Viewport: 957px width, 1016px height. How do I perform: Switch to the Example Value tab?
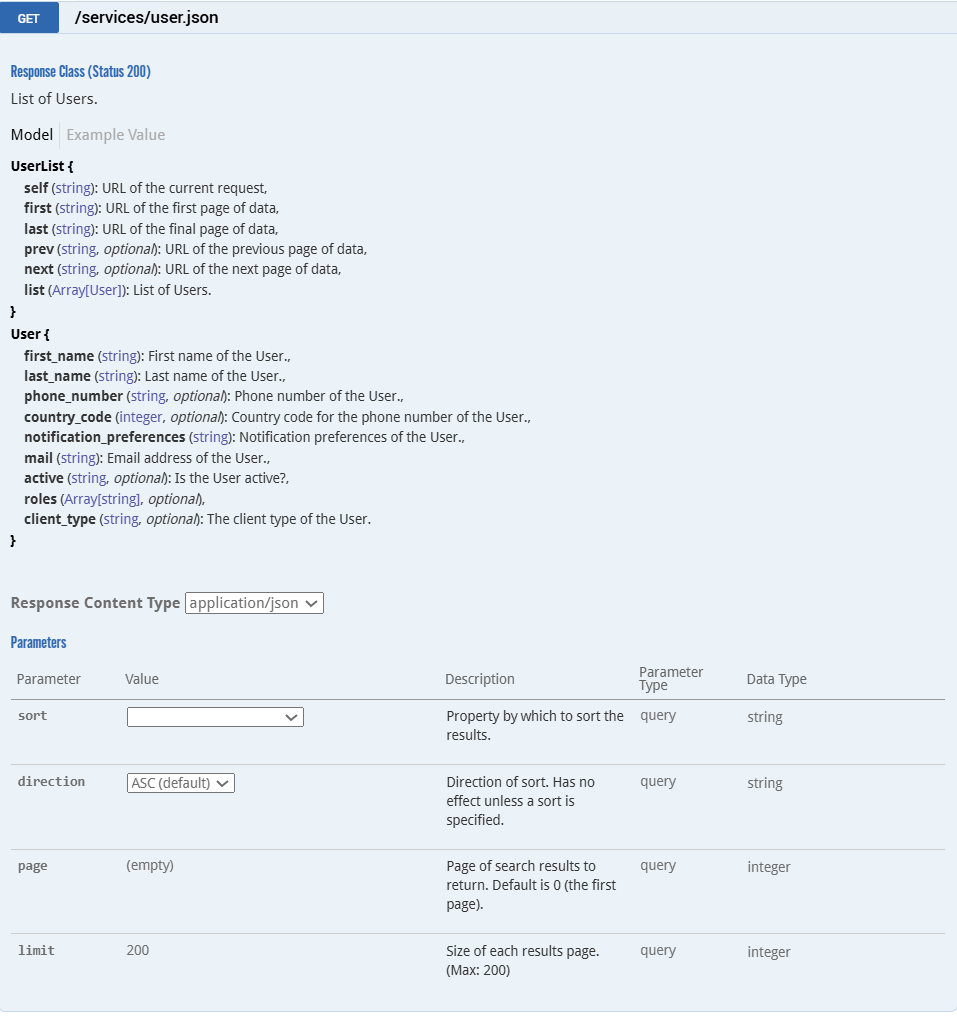tap(115, 135)
